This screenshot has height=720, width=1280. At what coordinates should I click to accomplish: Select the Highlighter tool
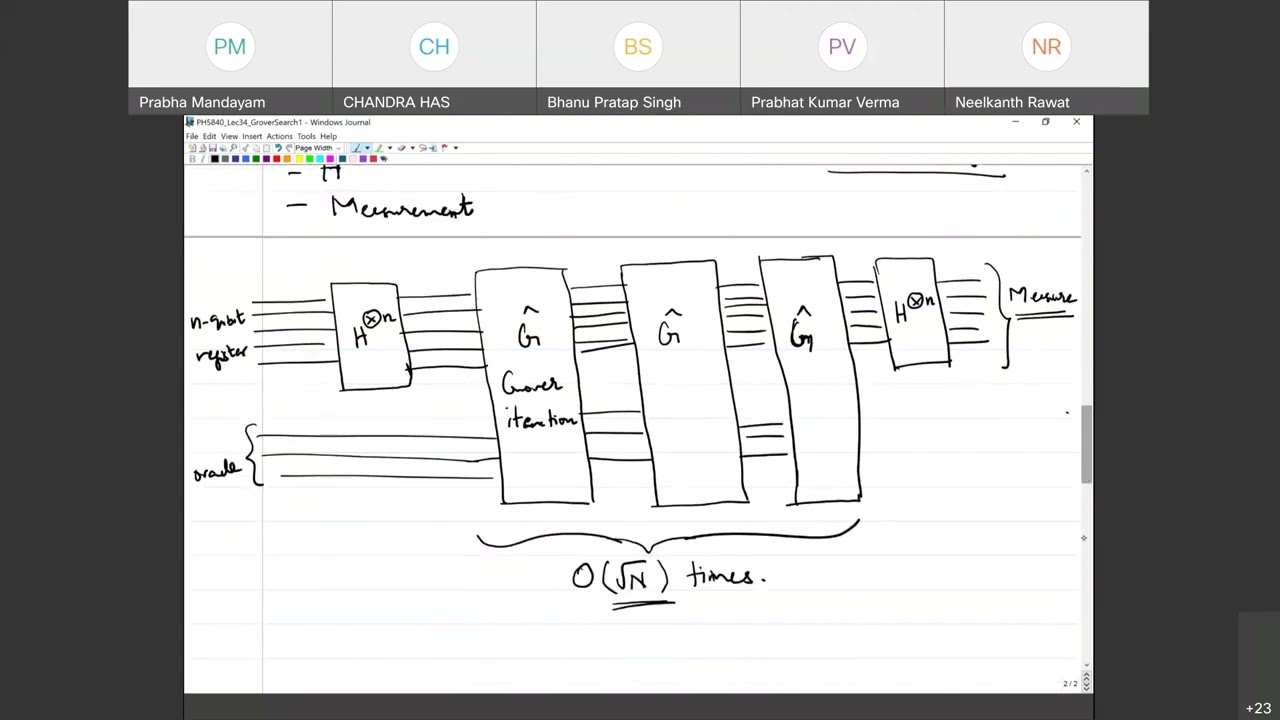tap(379, 148)
